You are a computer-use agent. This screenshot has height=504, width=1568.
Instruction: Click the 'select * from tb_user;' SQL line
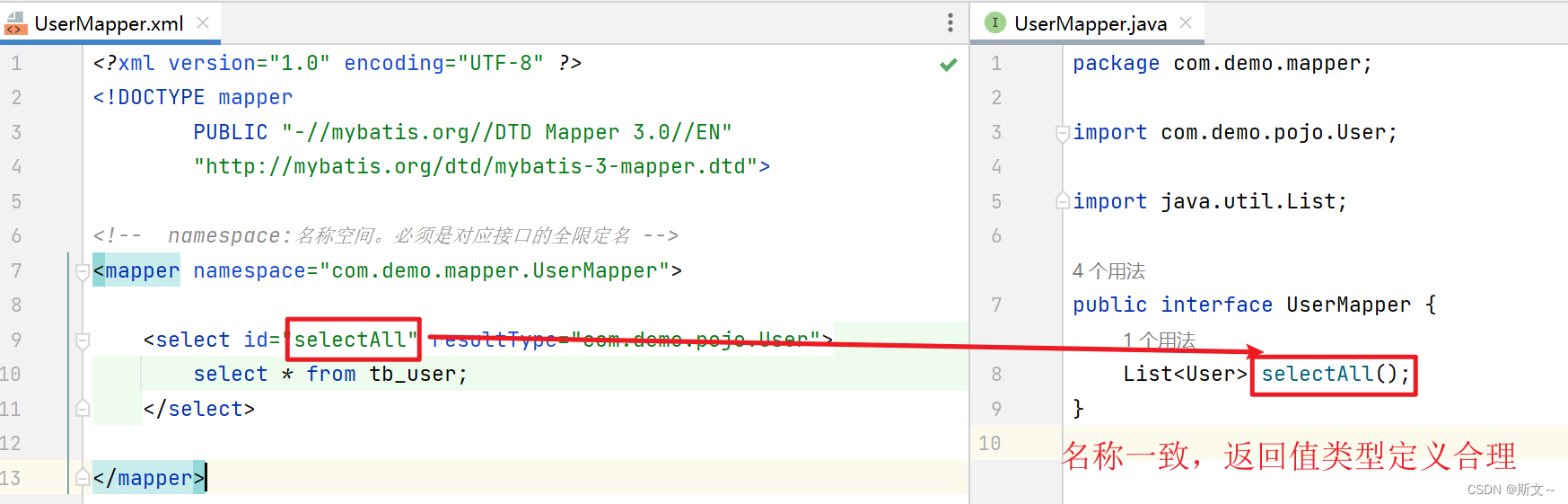[x=331, y=374]
